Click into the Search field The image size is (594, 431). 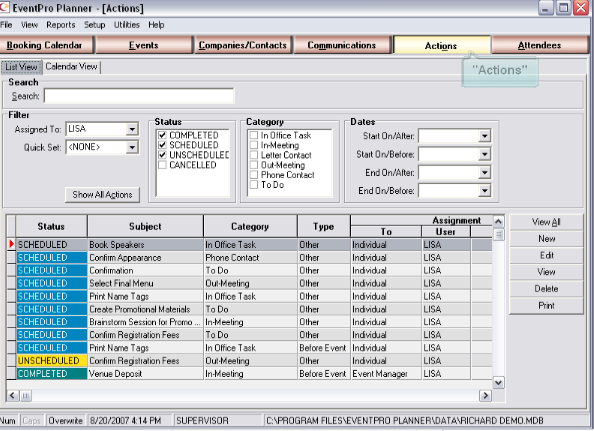point(139,96)
